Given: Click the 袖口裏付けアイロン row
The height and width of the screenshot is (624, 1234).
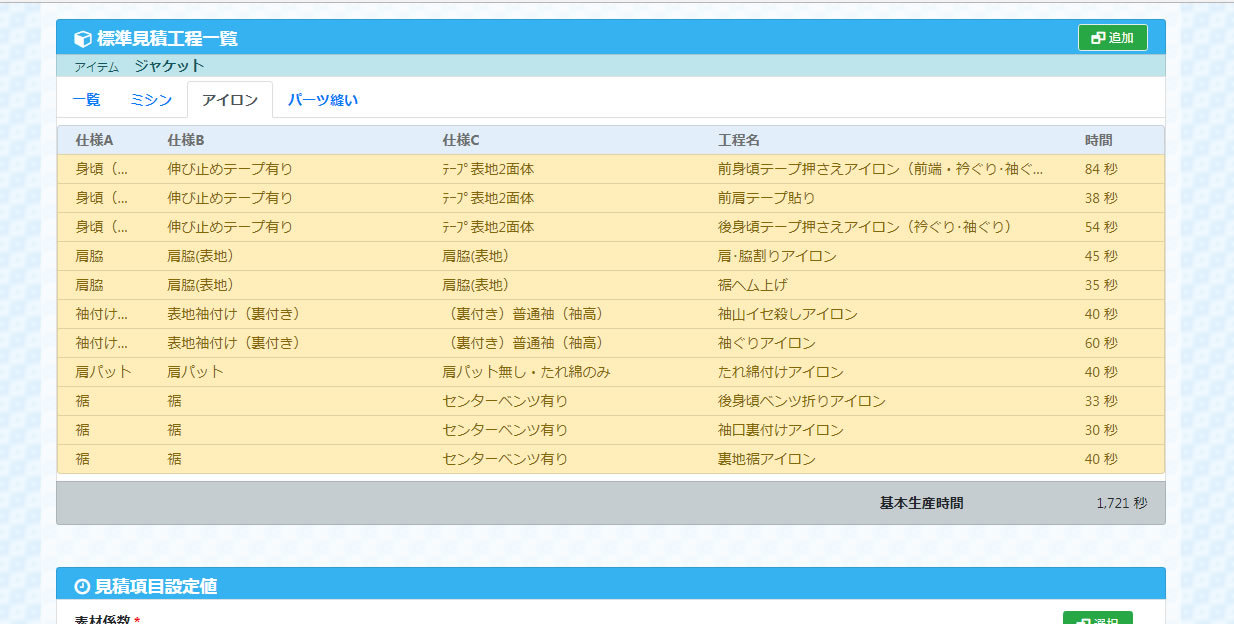Looking at the screenshot, I should [x=780, y=430].
